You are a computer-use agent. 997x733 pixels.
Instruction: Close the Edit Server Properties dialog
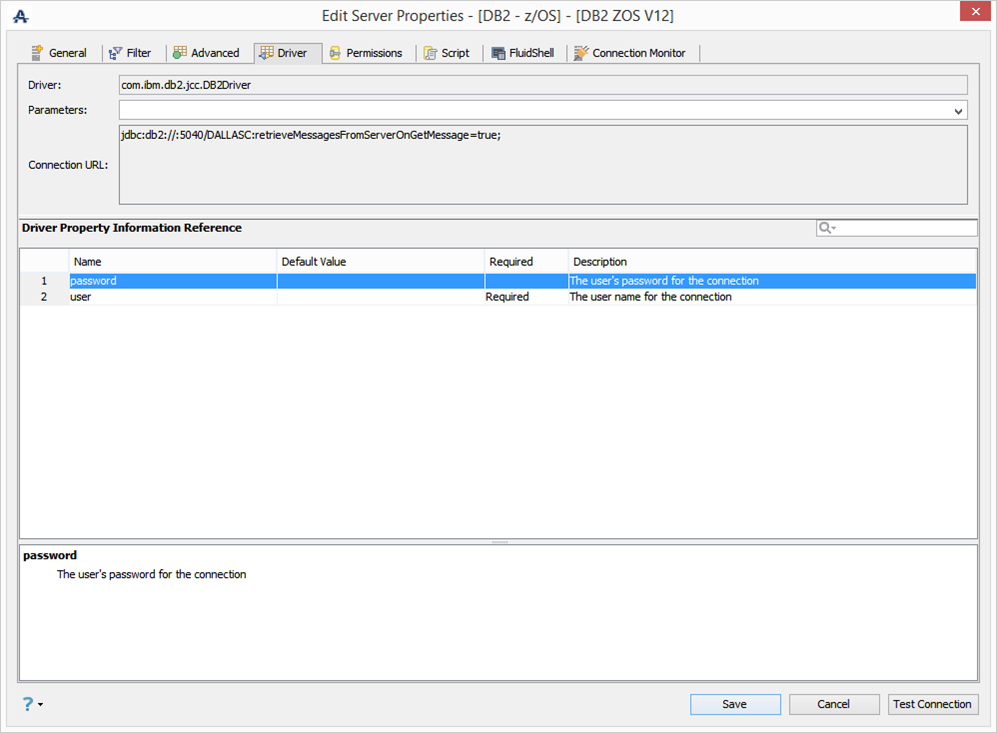[x=975, y=11]
